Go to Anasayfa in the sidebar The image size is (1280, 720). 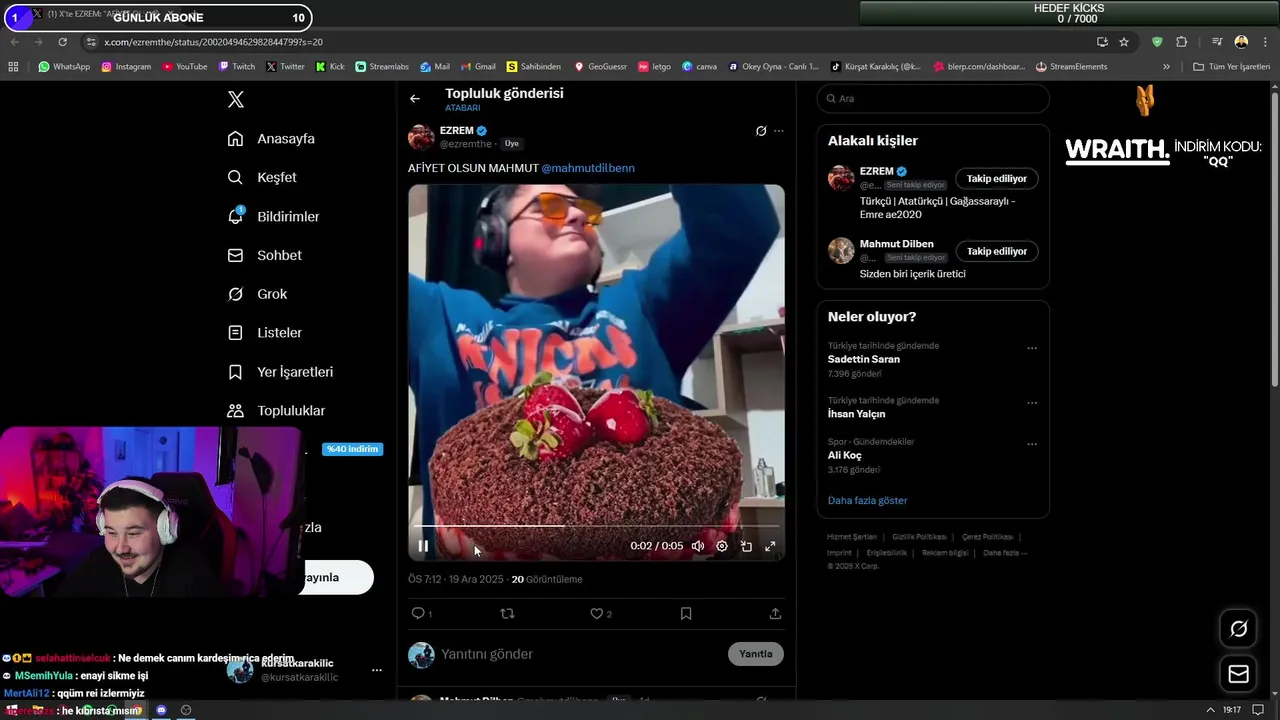[x=271, y=139]
